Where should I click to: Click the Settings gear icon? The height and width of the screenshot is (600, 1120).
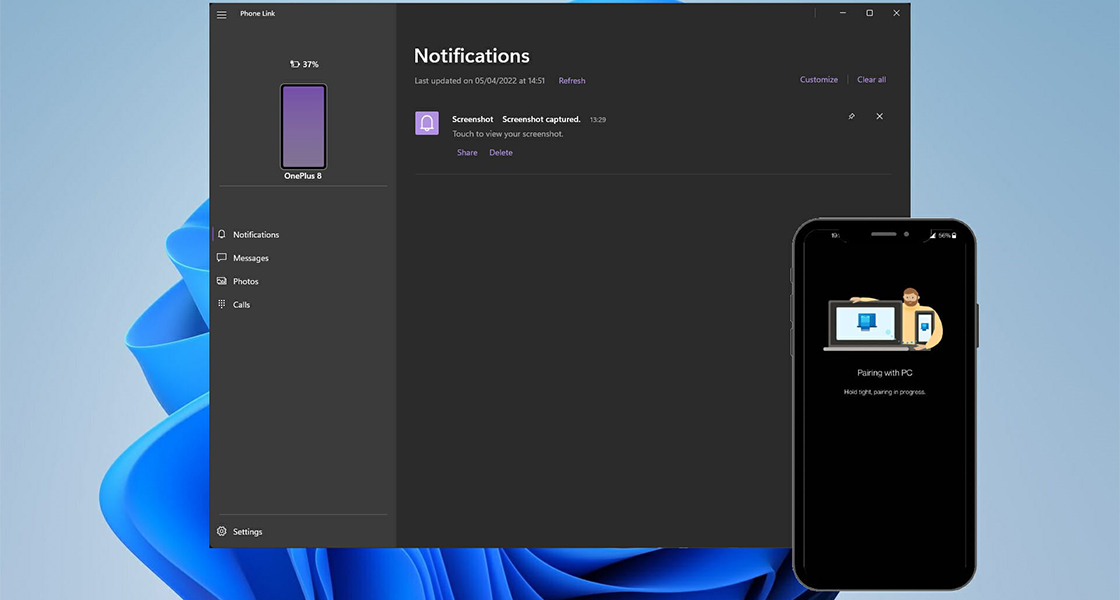[221, 531]
